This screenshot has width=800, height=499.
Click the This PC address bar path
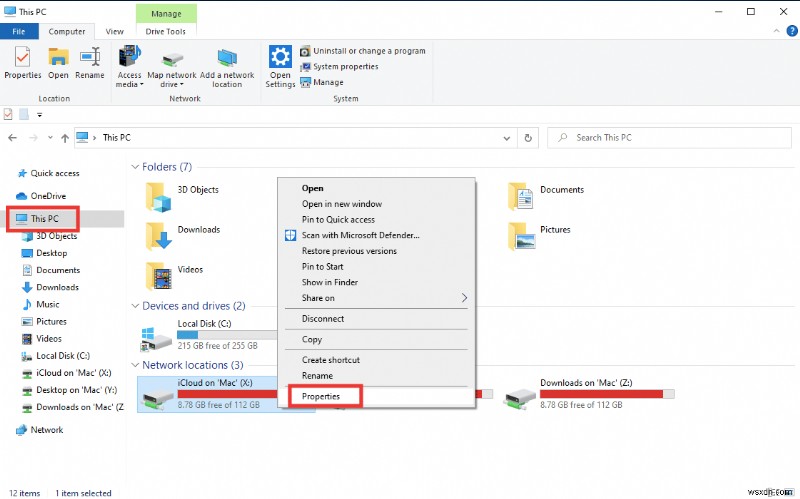click(x=117, y=138)
